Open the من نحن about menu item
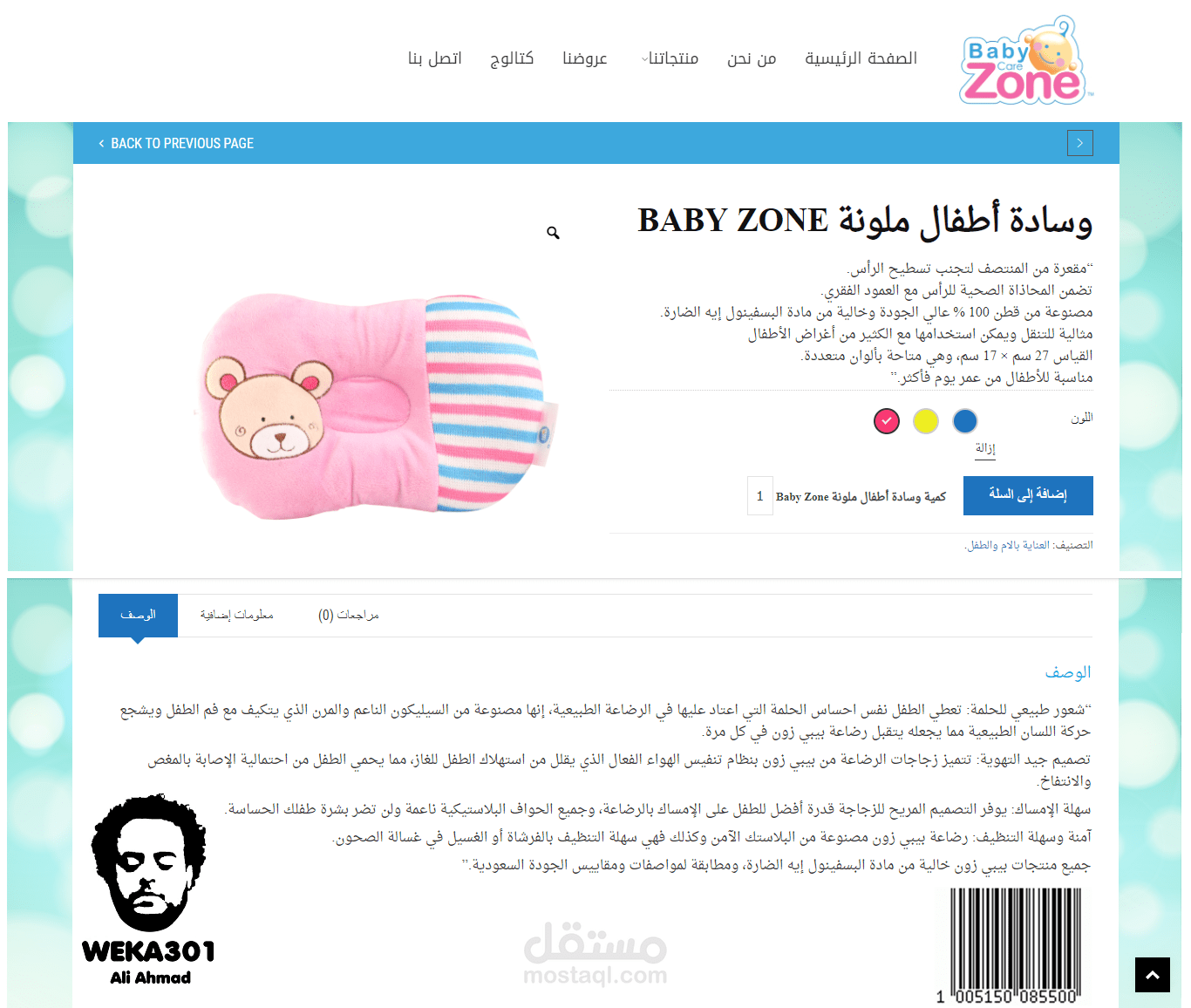 752,58
